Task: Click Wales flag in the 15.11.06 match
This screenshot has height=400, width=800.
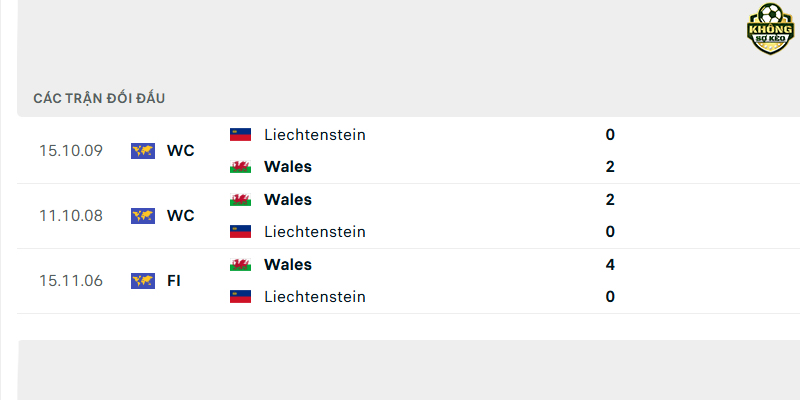Action: pos(240,264)
